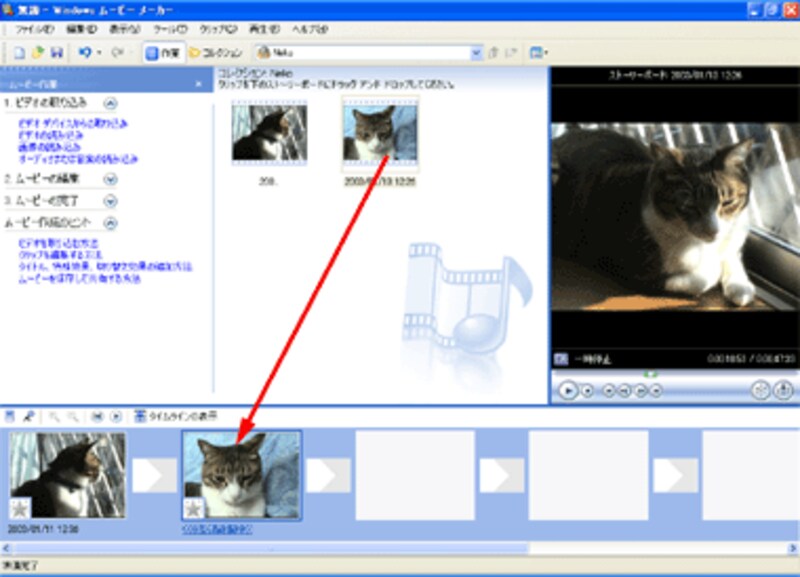This screenshot has height=577, width=800.
Task: Click the Forward button in preview controls
Action: coord(657,391)
